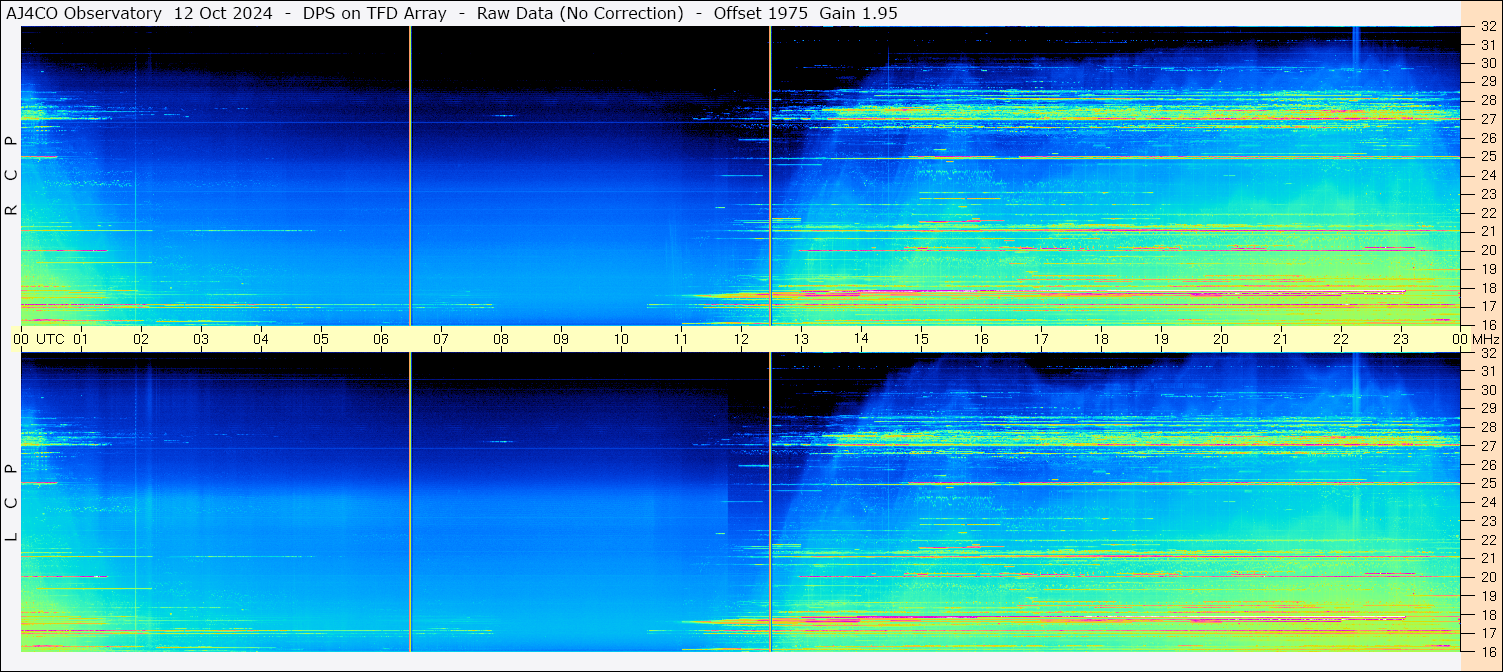The image size is (1503, 672).
Task: Click the AJ4CO Observatory title text
Action: point(84,13)
